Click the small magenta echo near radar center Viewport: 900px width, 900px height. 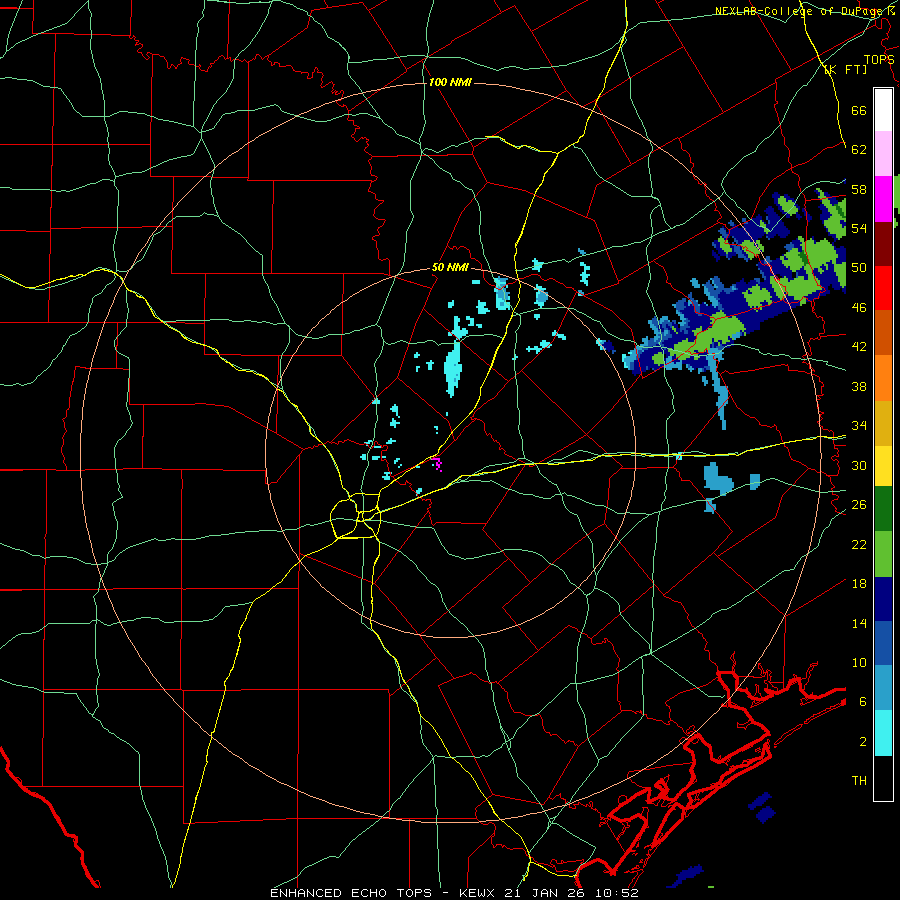[437, 464]
